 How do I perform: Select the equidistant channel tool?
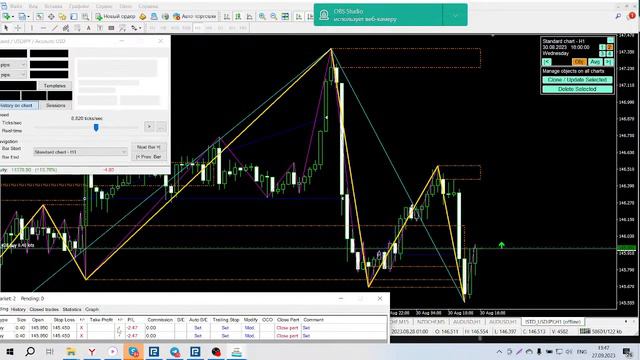click(66, 28)
